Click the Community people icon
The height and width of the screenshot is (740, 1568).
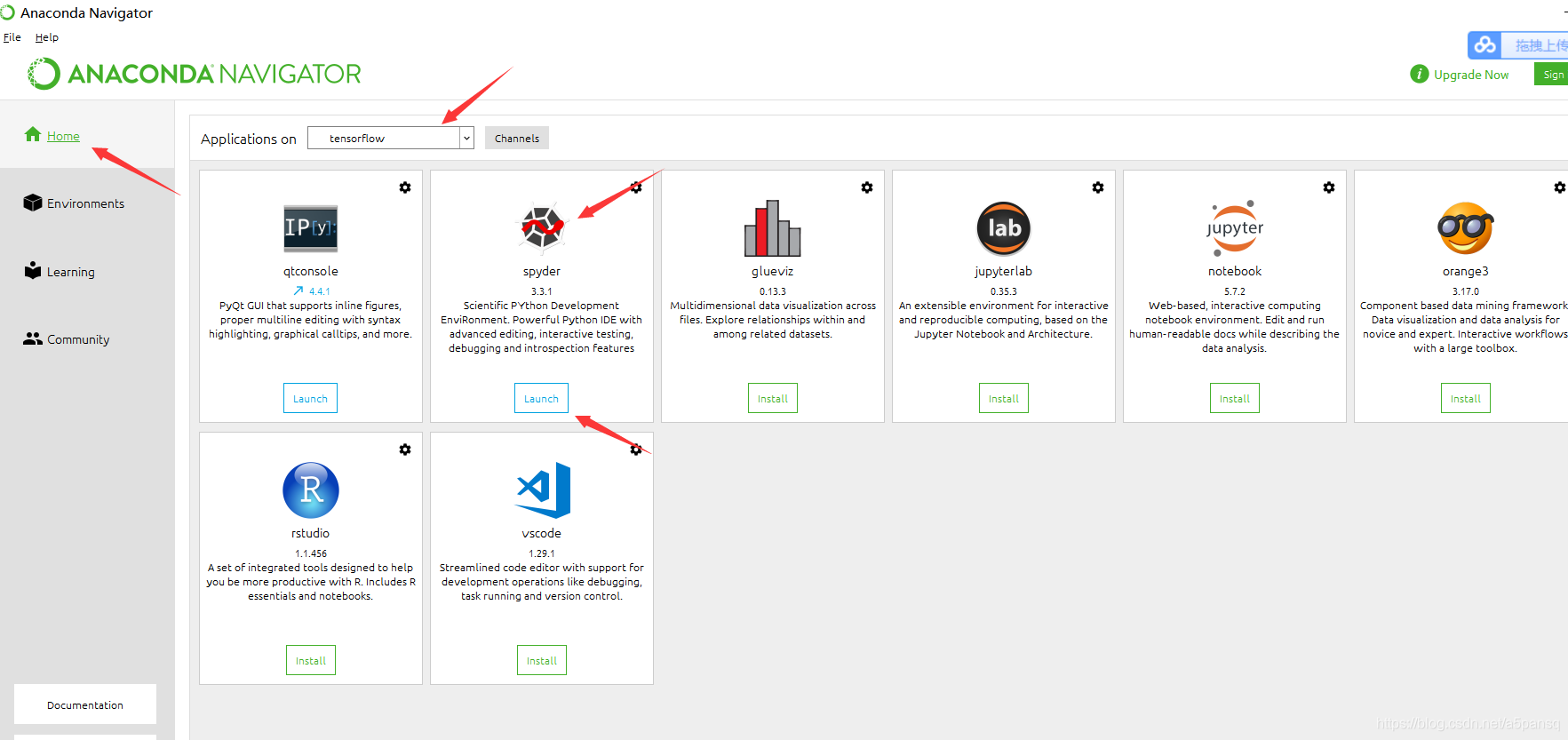[33, 338]
